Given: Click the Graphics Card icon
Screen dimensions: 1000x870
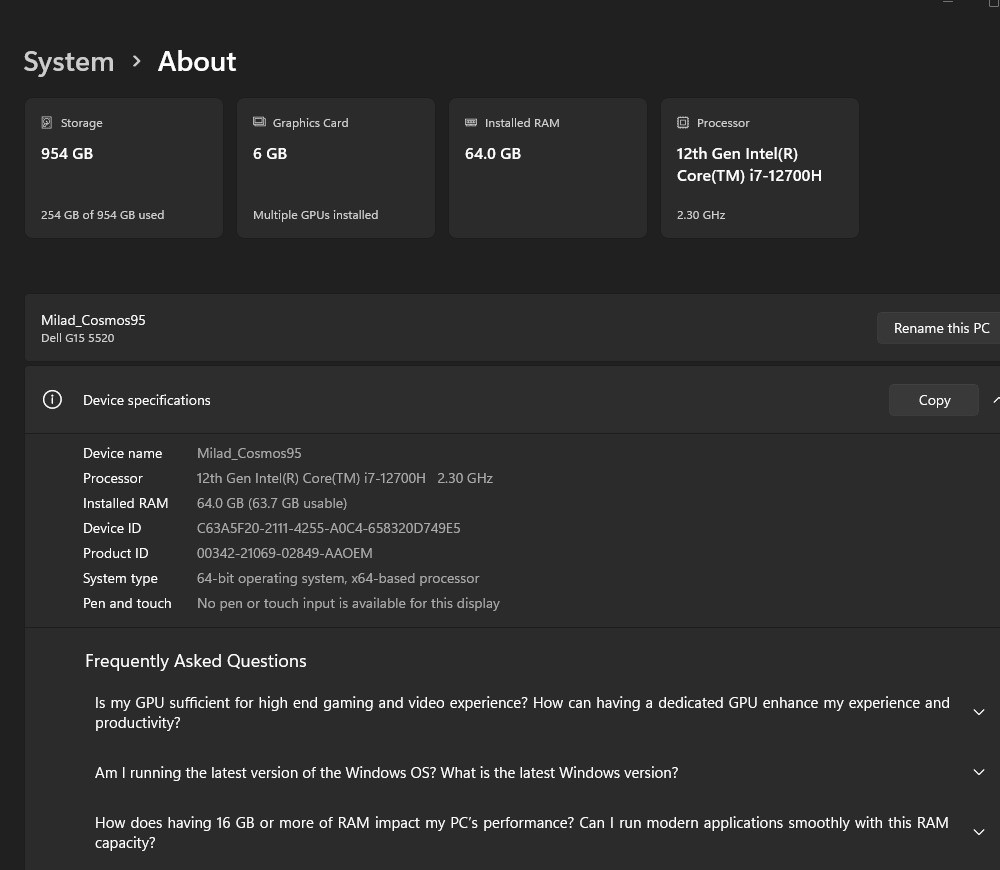Looking at the screenshot, I should 259,123.
